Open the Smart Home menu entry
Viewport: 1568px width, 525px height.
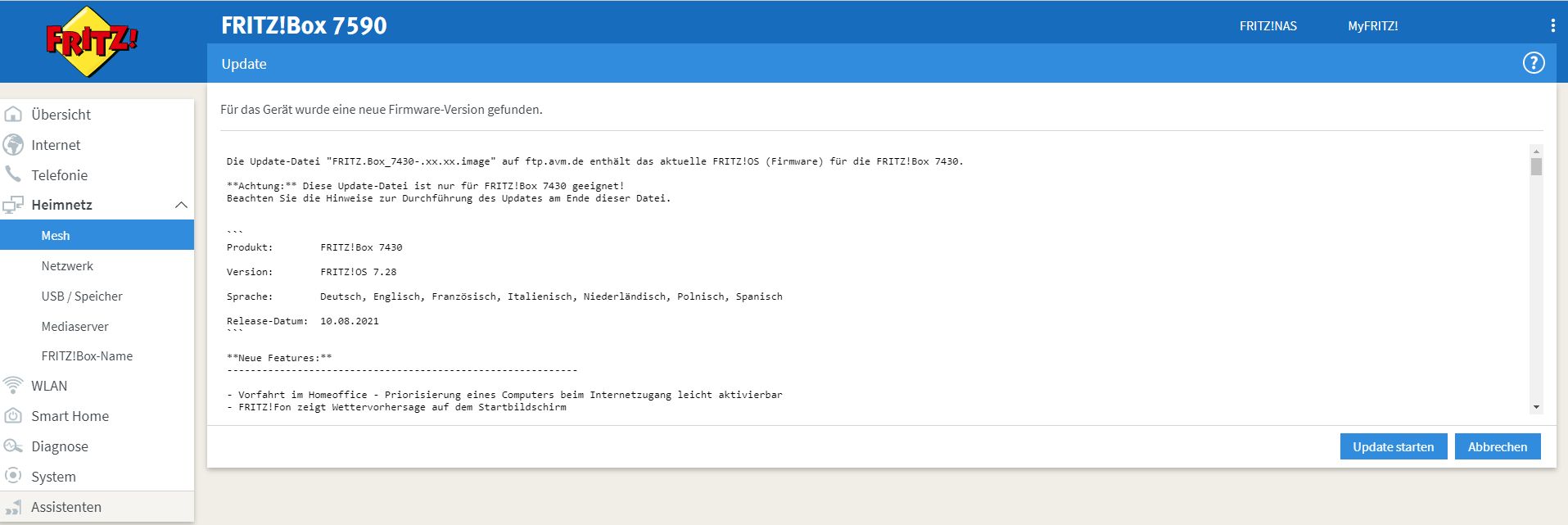pyautogui.click(x=70, y=416)
